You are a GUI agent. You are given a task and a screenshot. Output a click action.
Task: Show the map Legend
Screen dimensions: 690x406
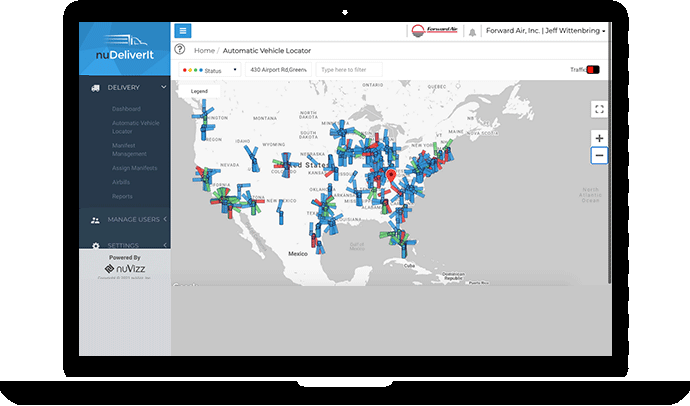(199, 91)
